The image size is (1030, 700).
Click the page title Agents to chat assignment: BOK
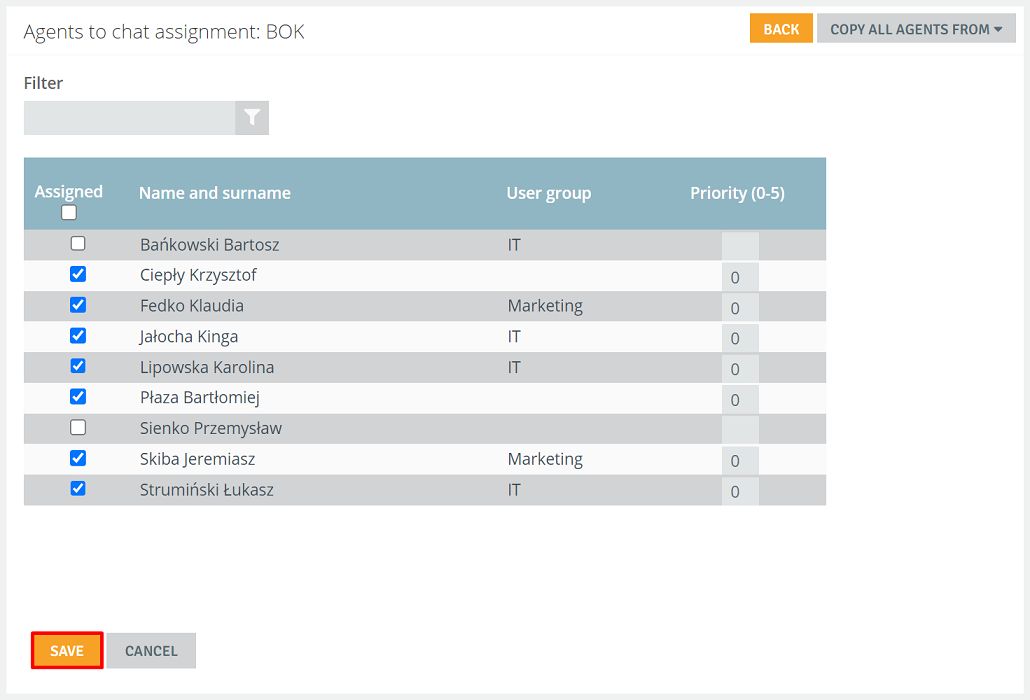(x=164, y=32)
